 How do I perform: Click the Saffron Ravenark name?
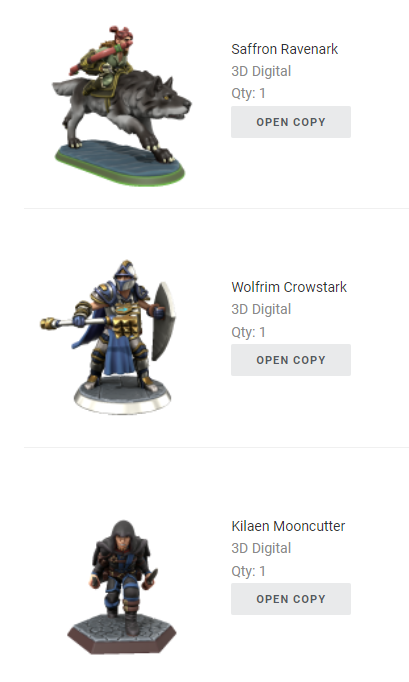coord(285,49)
